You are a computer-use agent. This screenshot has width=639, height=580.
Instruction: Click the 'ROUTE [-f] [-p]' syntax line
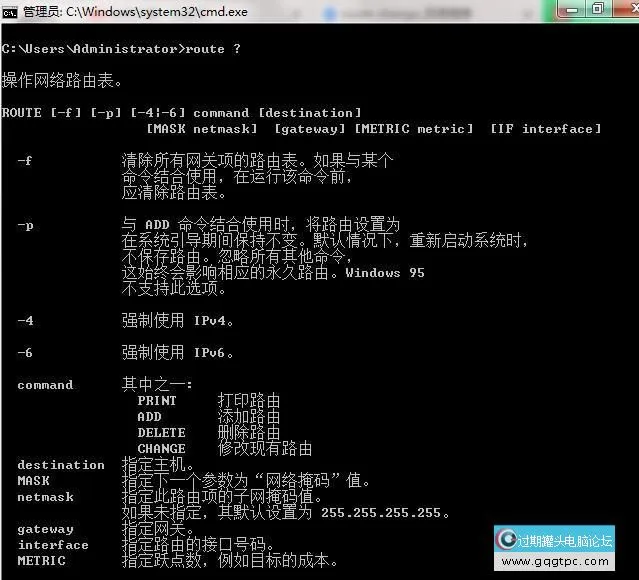tap(181, 112)
